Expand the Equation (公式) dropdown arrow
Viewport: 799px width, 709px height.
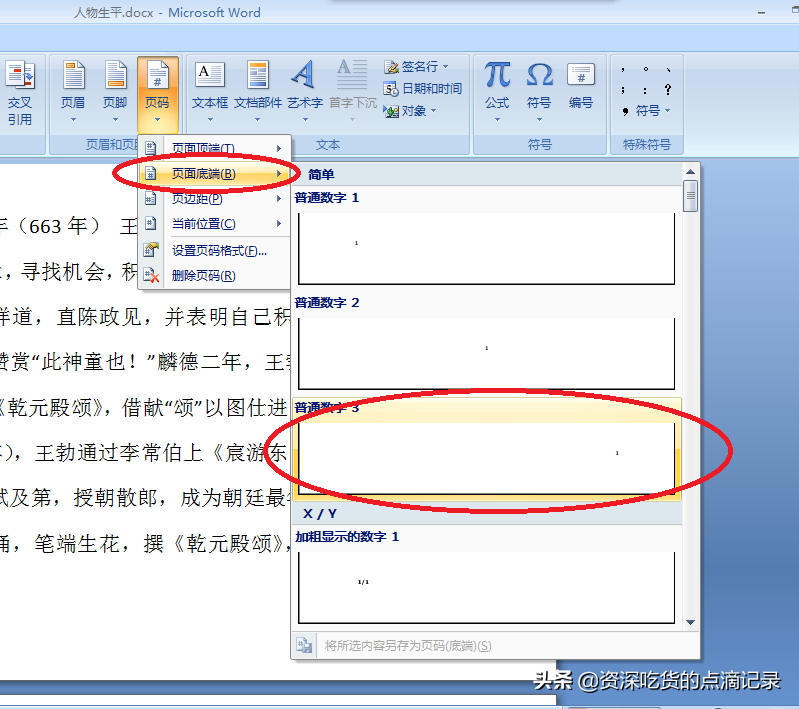[497, 119]
